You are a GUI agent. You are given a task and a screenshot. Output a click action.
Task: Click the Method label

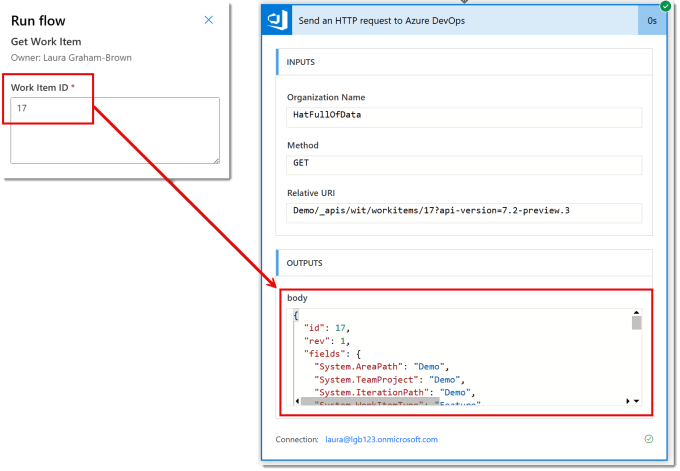(x=303, y=145)
